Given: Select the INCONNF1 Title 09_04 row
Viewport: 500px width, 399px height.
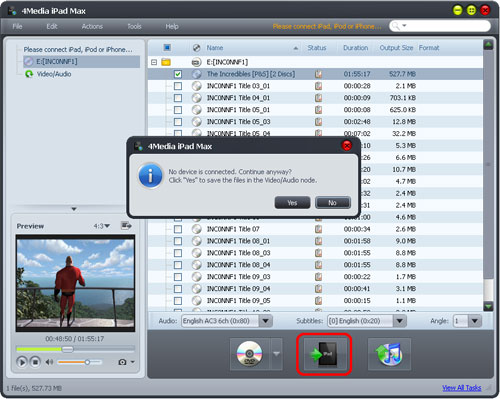Looking at the screenshot, I should (315, 289).
